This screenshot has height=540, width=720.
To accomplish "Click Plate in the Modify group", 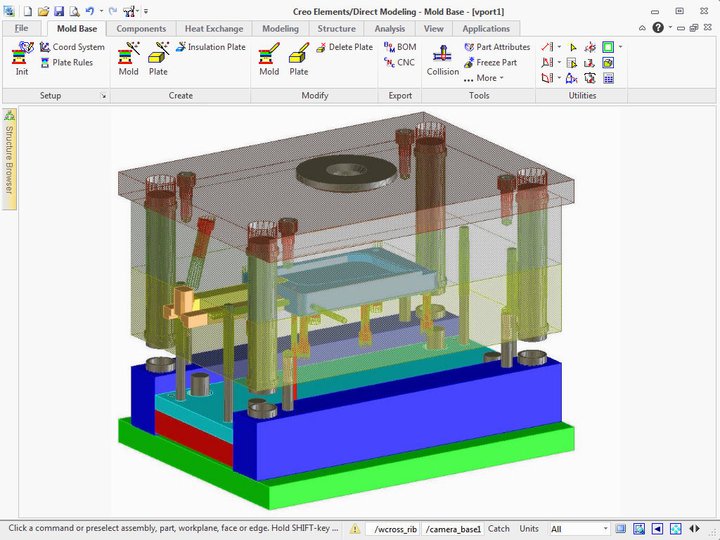I will pos(299,58).
